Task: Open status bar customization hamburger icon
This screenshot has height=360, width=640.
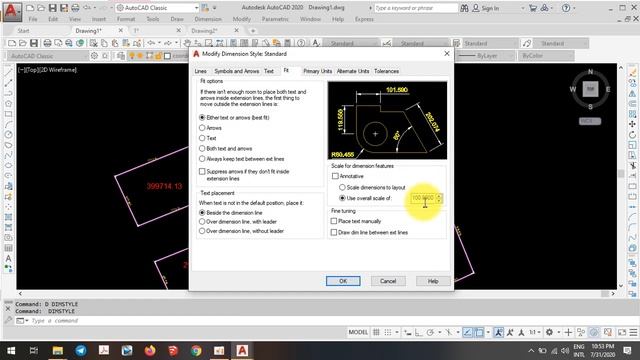Action: (633, 332)
